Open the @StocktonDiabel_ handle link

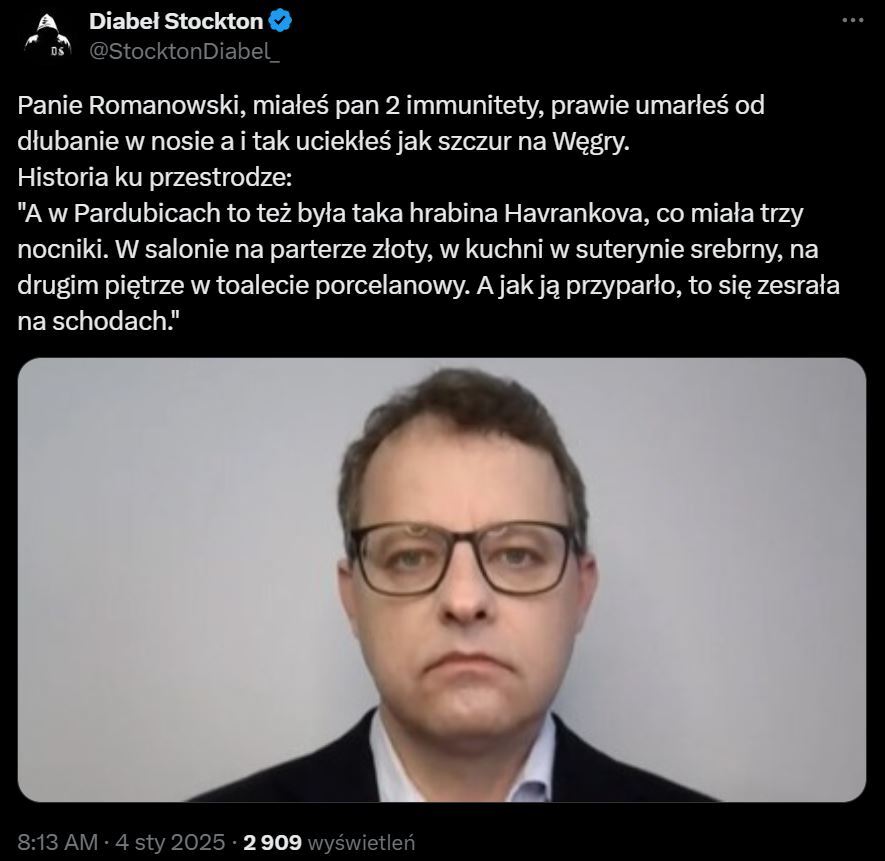(x=184, y=51)
